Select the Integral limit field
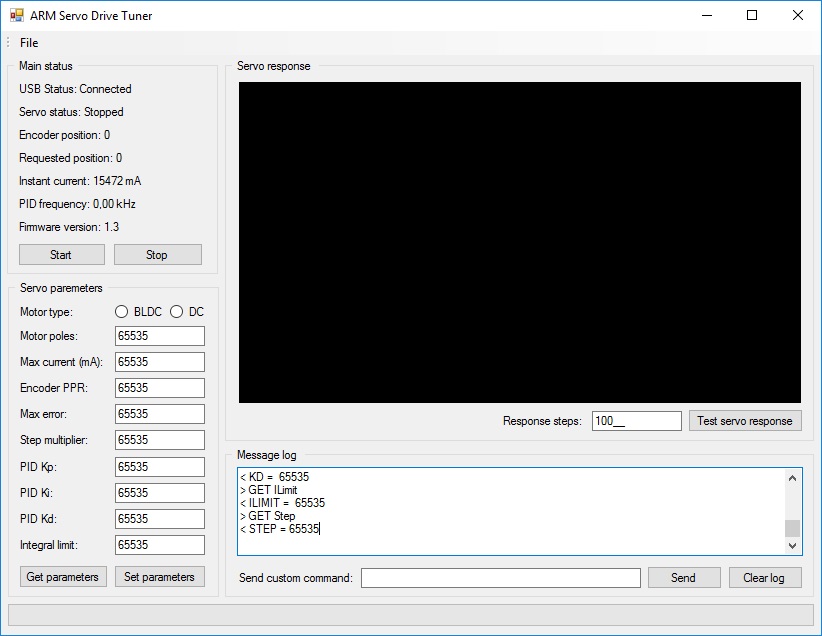The image size is (822, 636). [160, 545]
